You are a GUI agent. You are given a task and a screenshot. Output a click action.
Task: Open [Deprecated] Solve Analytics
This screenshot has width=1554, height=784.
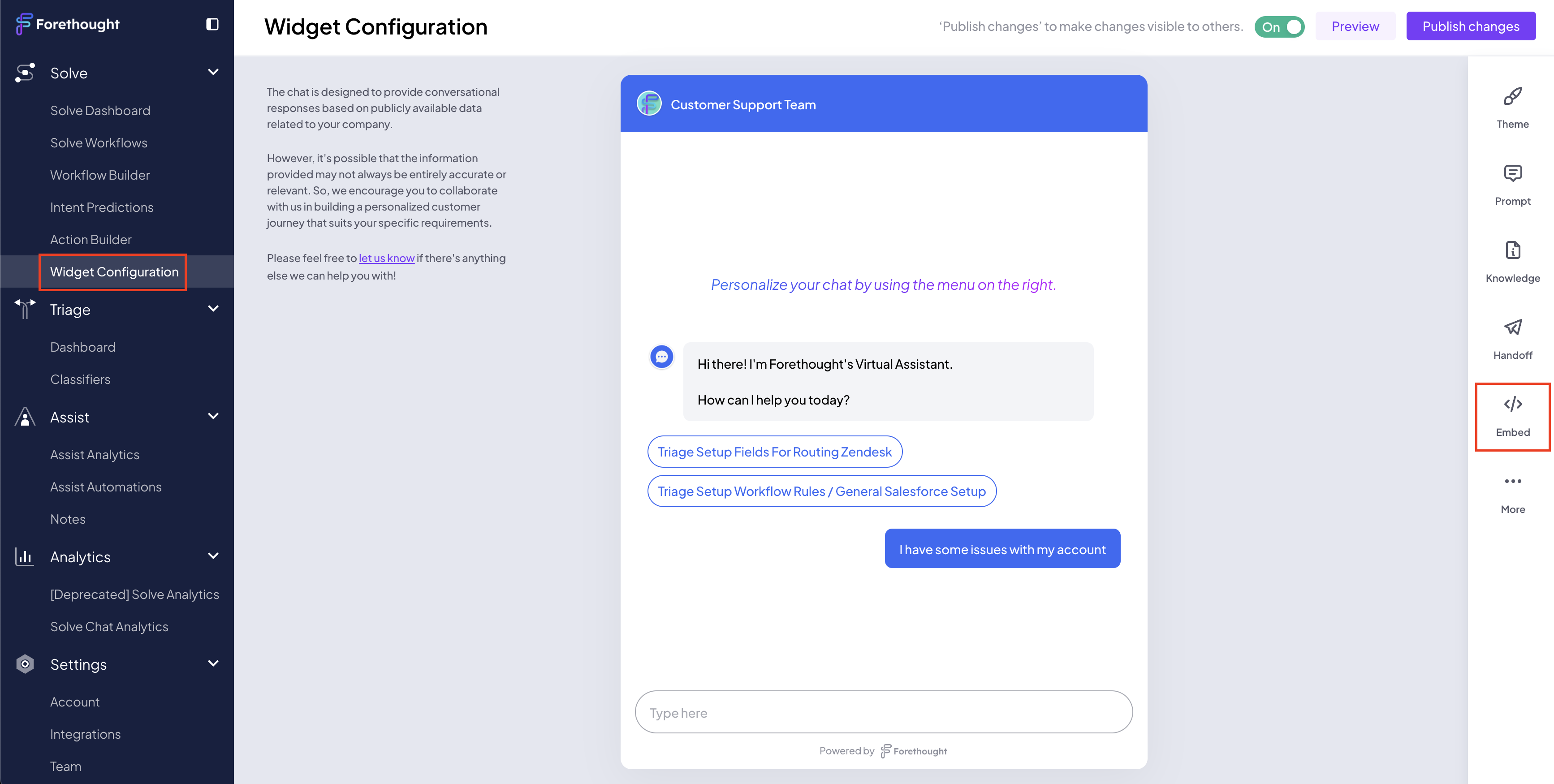[x=134, y=594]
